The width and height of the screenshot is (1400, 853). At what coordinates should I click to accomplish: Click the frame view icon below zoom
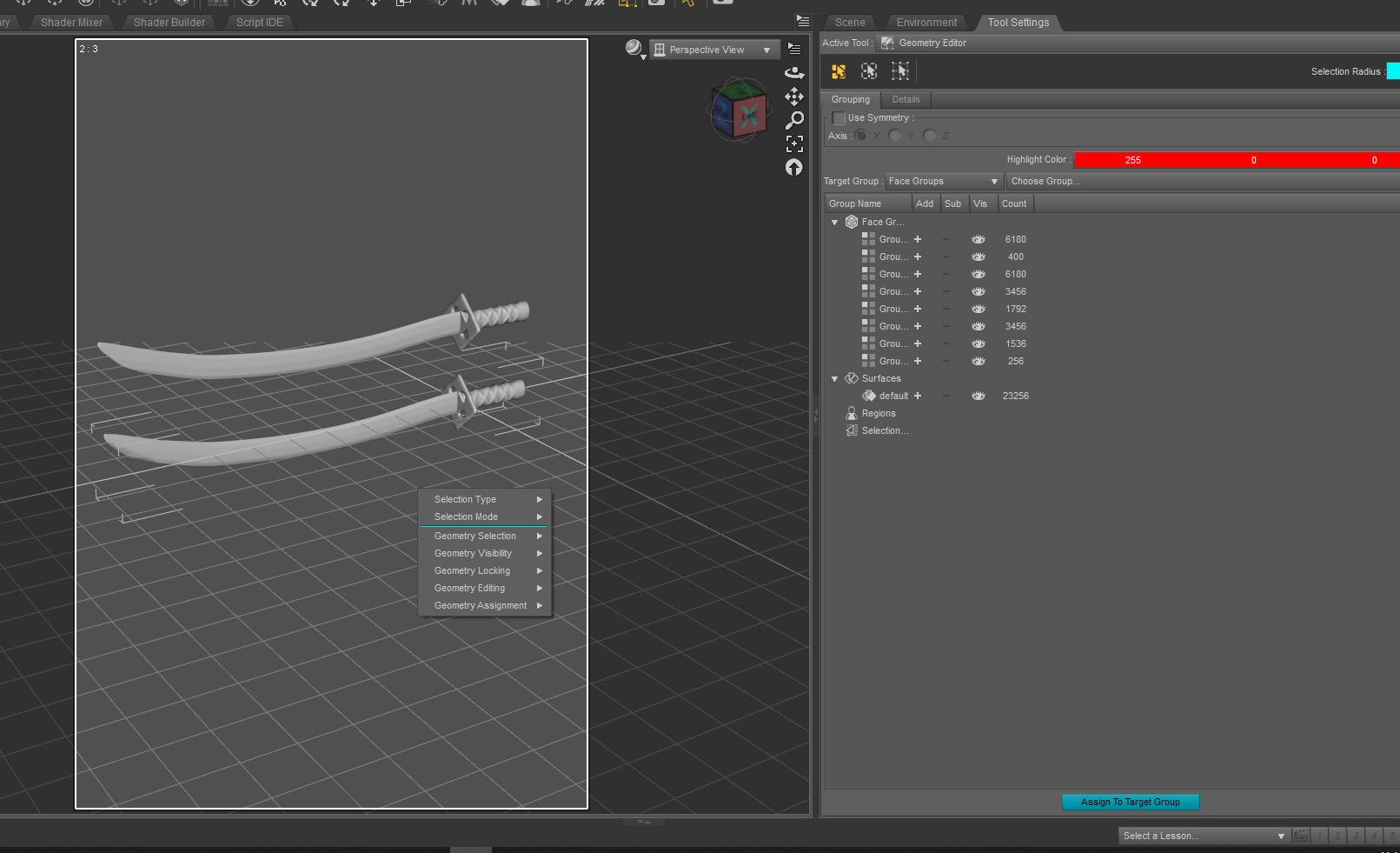793,143
